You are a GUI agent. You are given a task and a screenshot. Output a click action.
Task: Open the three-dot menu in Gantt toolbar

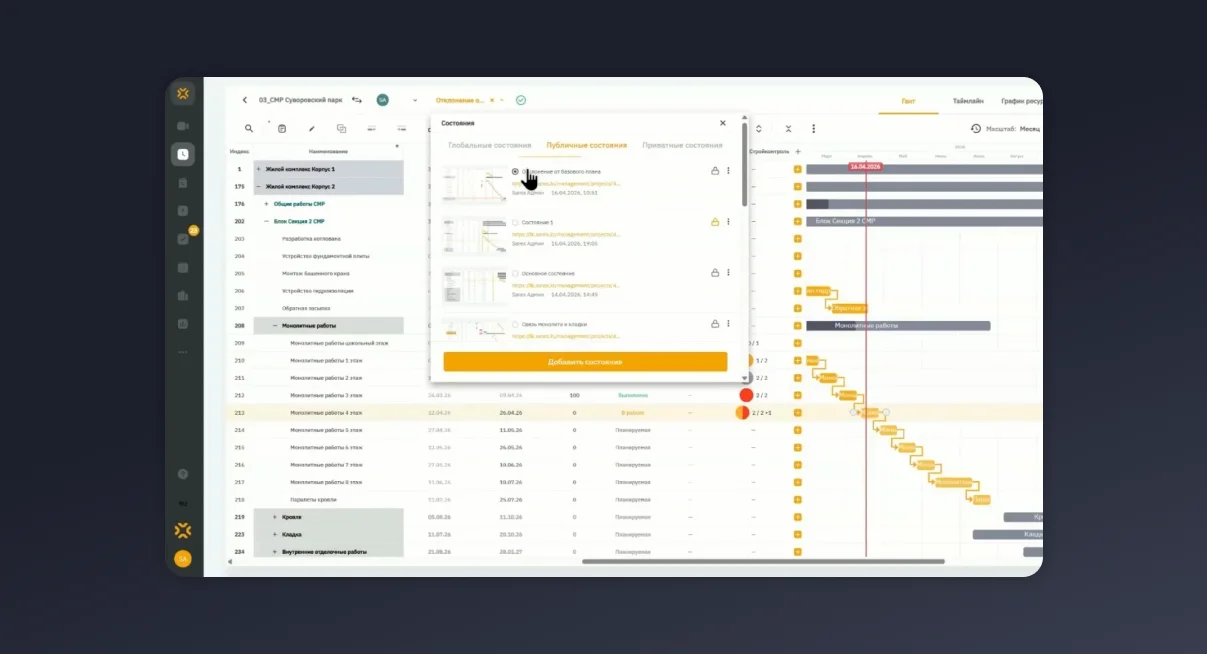(814, 128)
